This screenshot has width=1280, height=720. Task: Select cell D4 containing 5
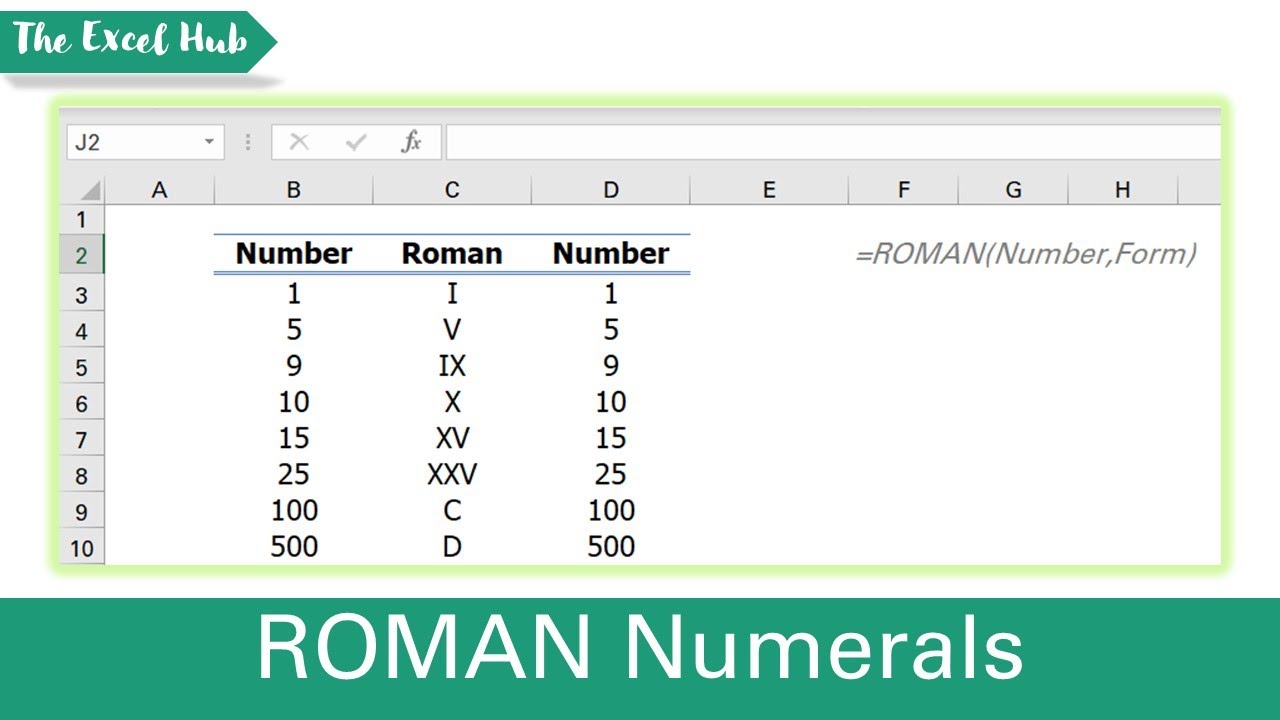tap(611, 330)
